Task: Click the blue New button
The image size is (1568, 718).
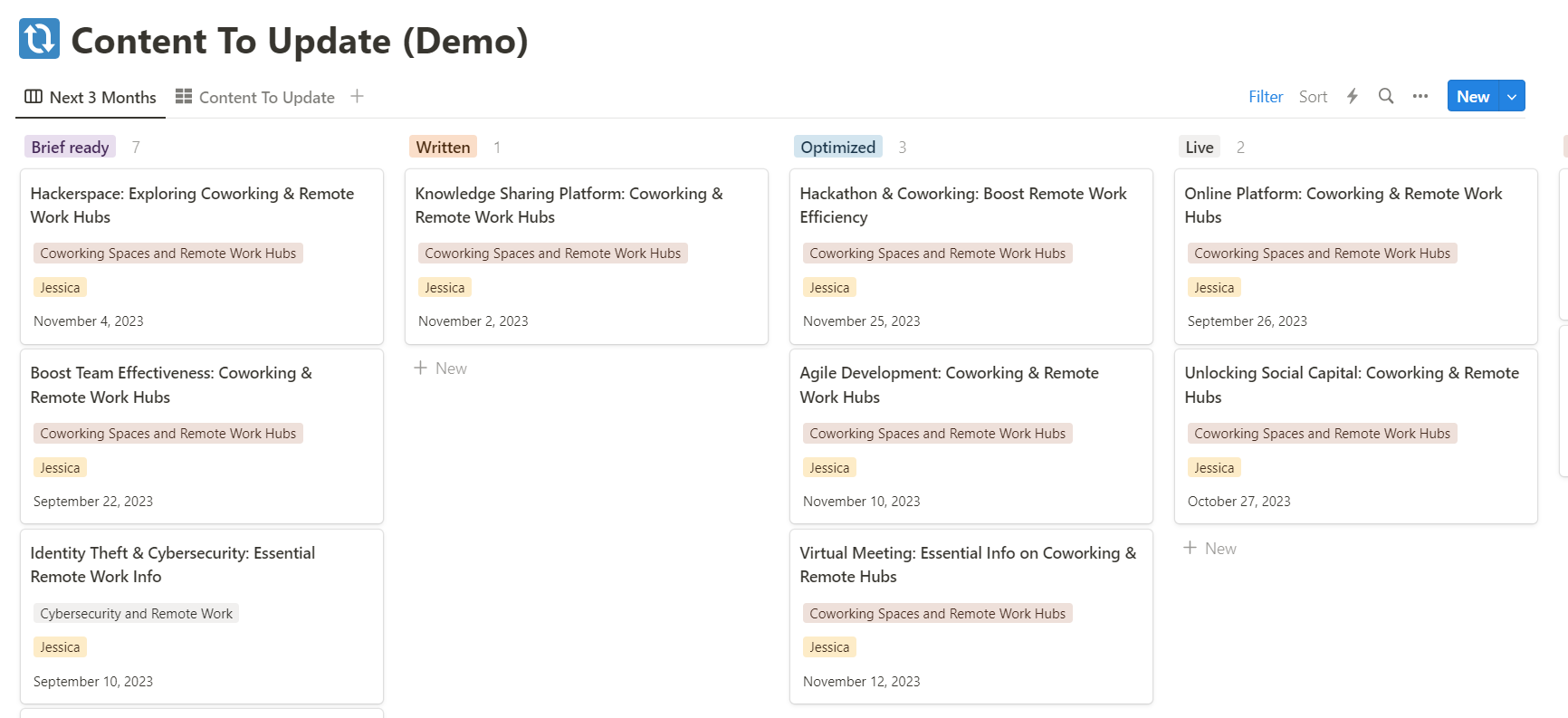Action: (x=1472, y=96)
